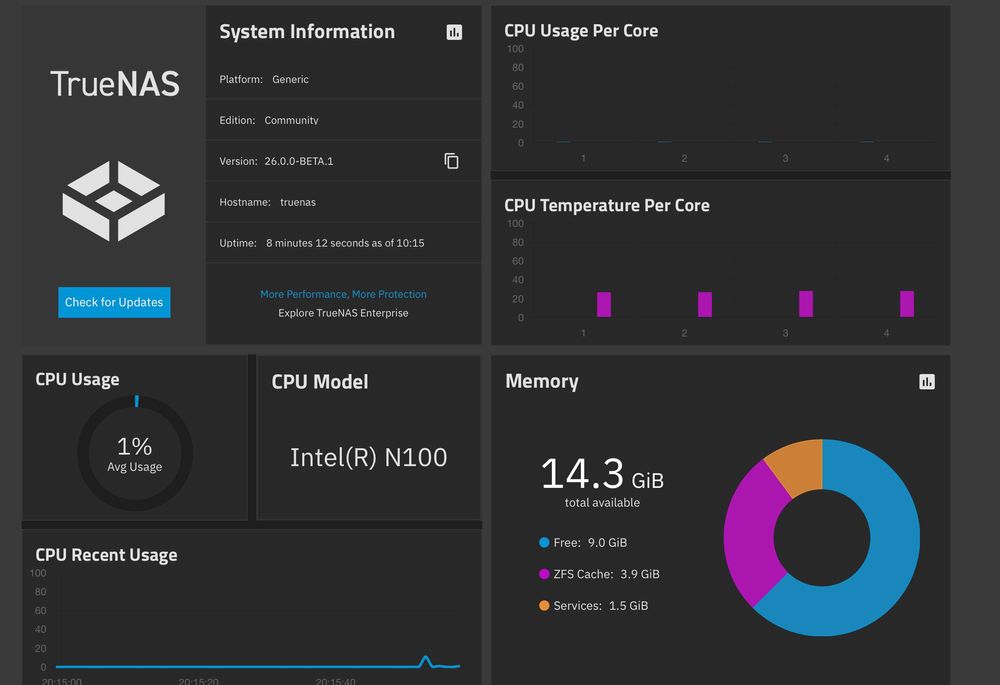The width and height of the screenshot is (1000, 685).
Task: Click the 14.3 GiB total available figure
Action: pos(602,481)
